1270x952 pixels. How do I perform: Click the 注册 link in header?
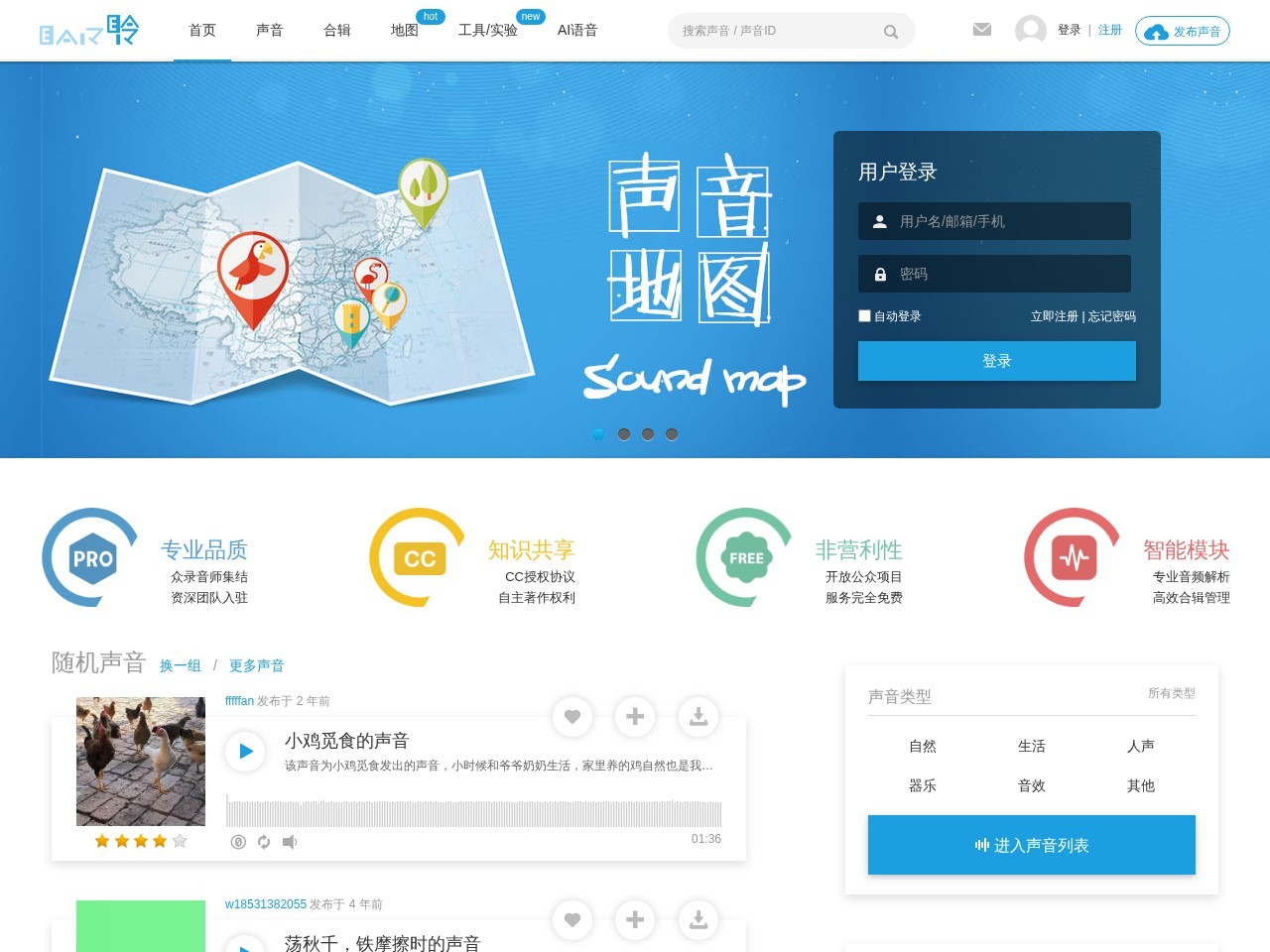click(x=1110, y=31)
